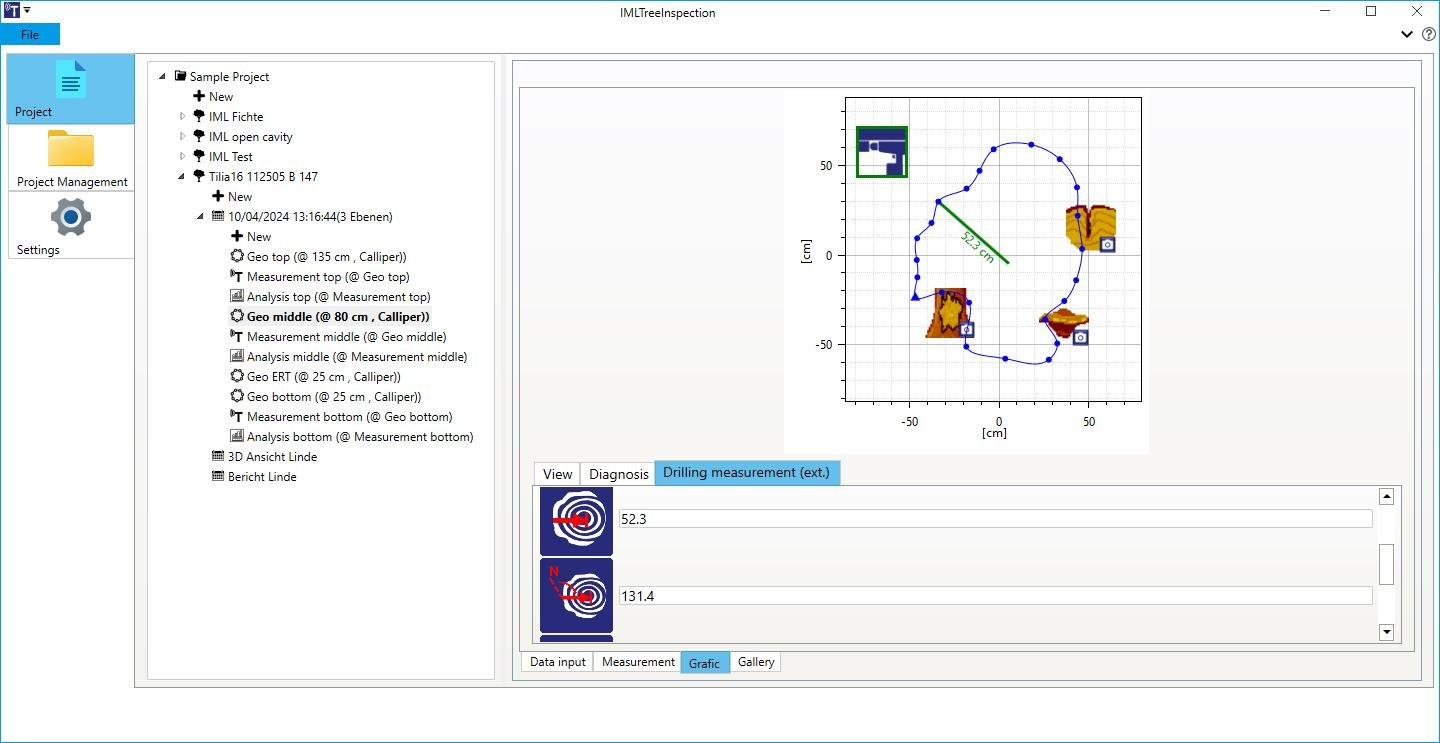The height and width of the screenshot is (743, 1440).
Task: Collapse the ribbon chevron at top right
Action: [x=1407, y=34]
